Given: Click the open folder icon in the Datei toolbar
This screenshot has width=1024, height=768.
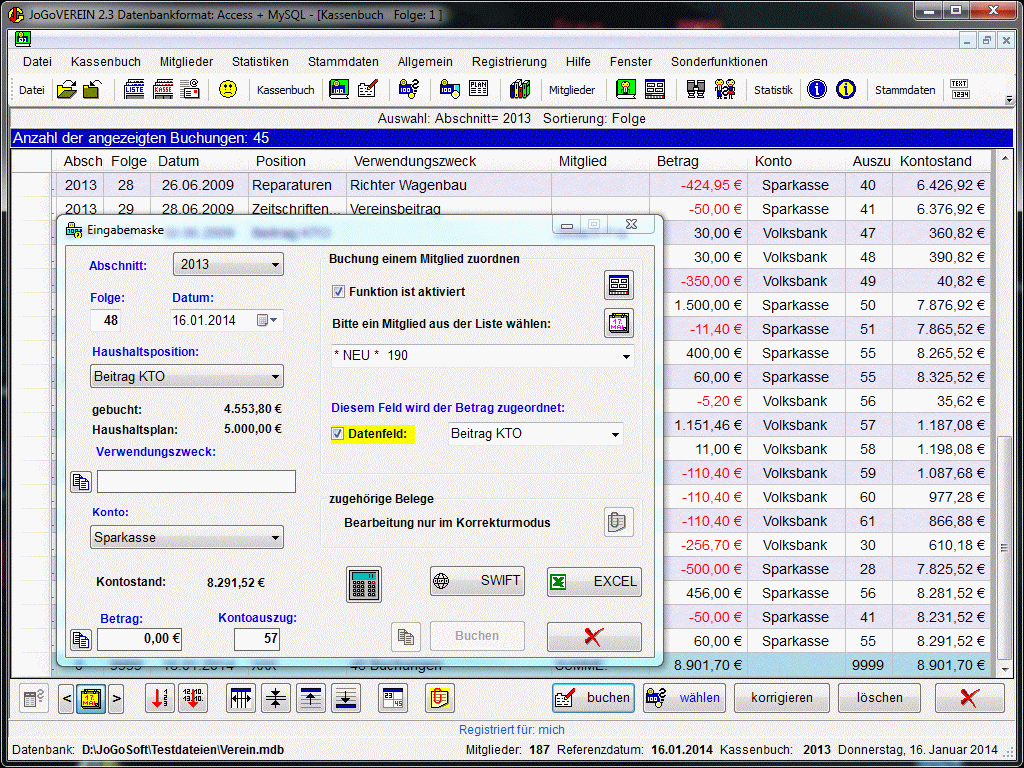Looking at the screenshot, I should (x=67, y=89).
